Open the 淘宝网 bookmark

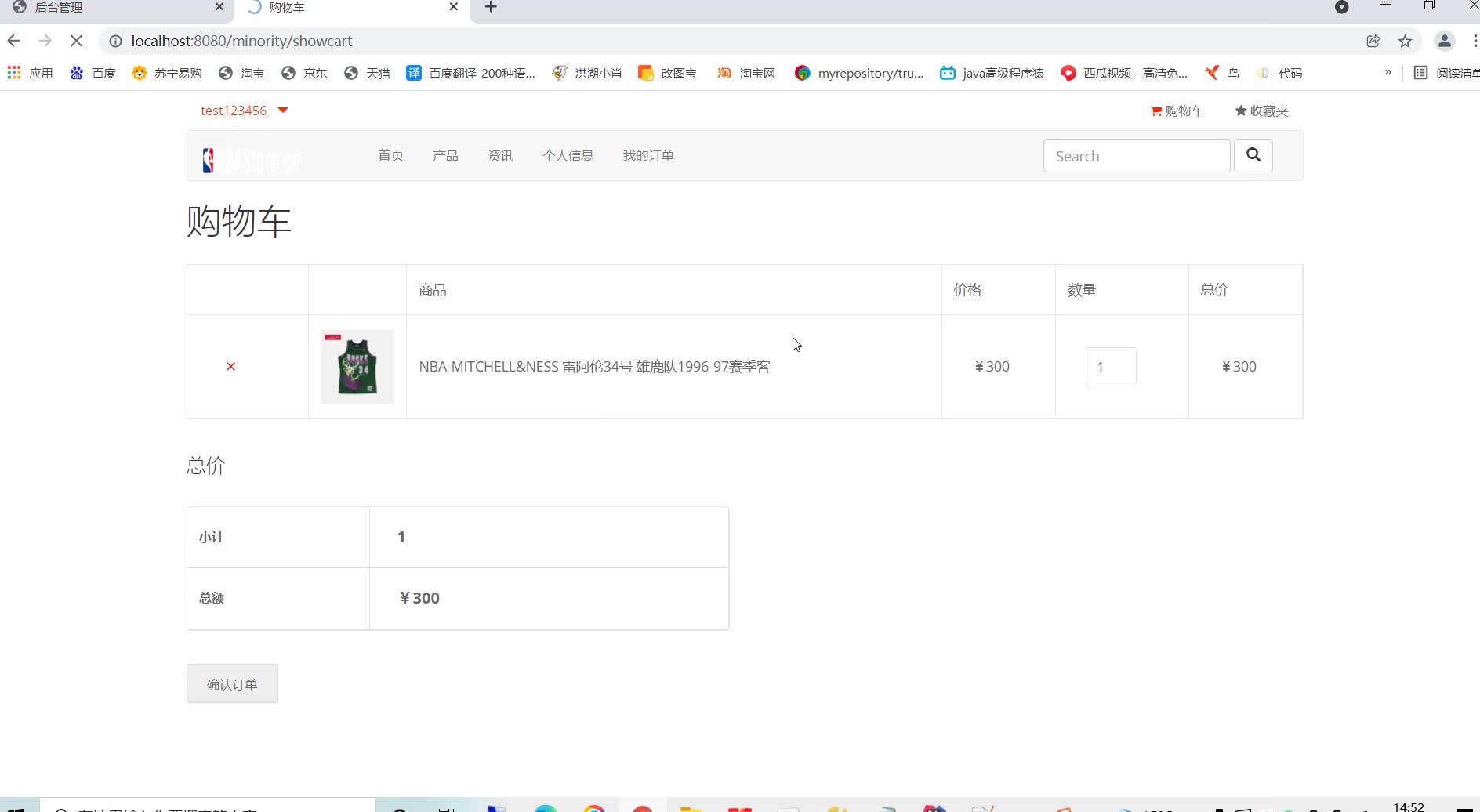click(746, 73)
